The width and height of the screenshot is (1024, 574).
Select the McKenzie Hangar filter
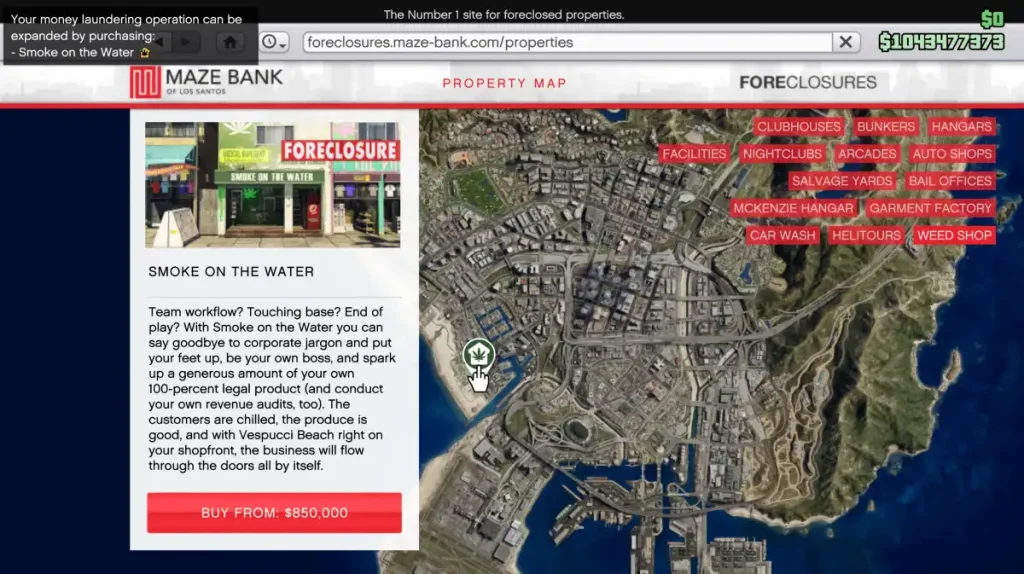tap(793, 208)
